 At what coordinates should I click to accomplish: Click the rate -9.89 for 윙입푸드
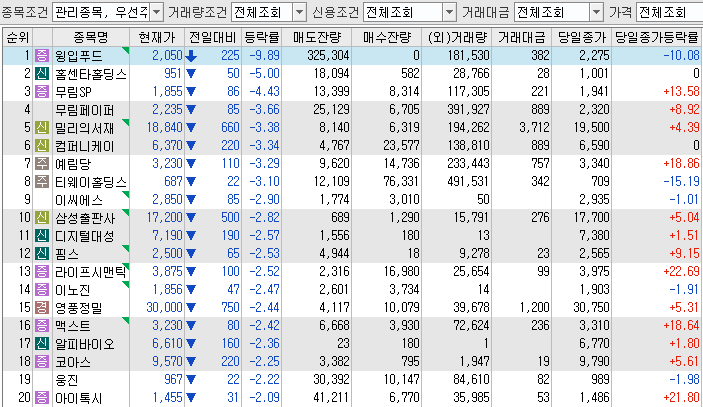coord(265,56)
